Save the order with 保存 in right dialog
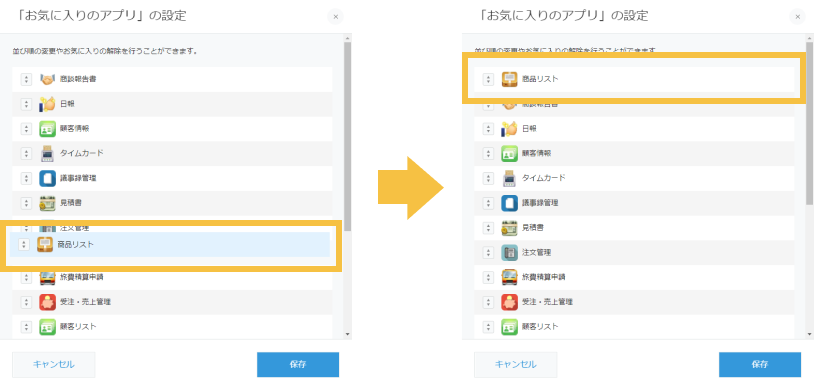The width and height of the screenshot is (814, 390). point(760,365)
